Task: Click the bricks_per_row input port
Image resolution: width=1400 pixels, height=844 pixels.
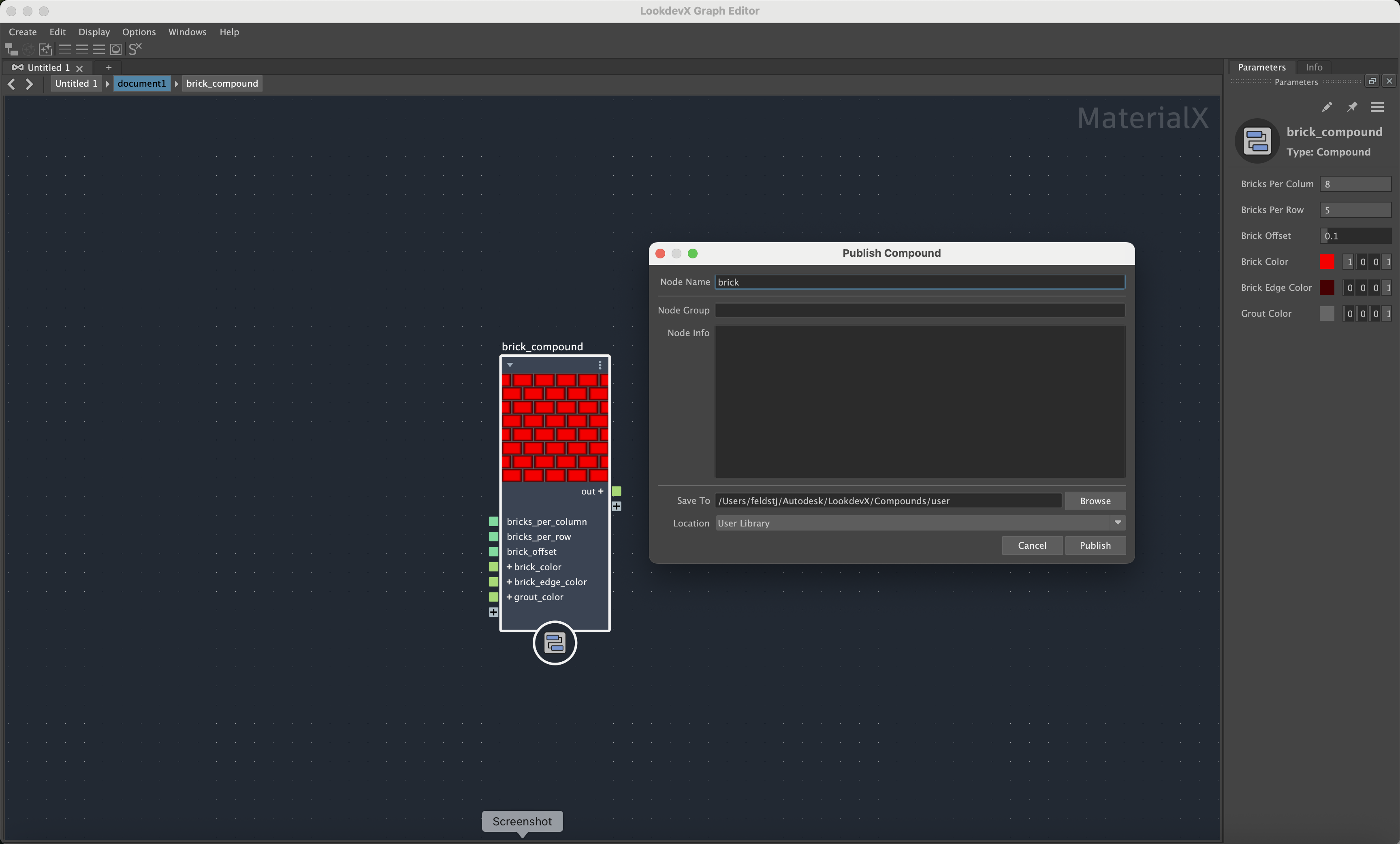Action: pos(494,537)
